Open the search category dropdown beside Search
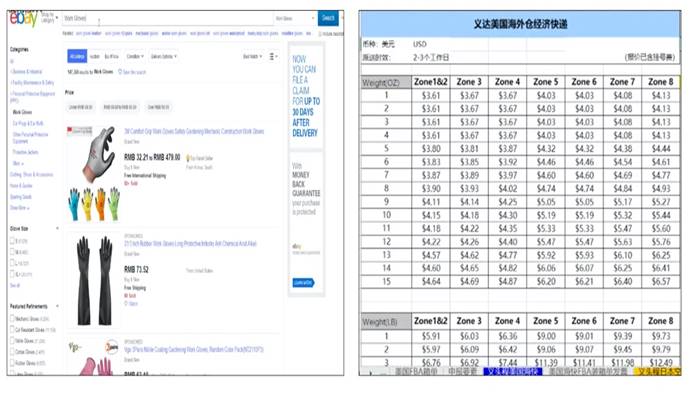 point(295,18)
